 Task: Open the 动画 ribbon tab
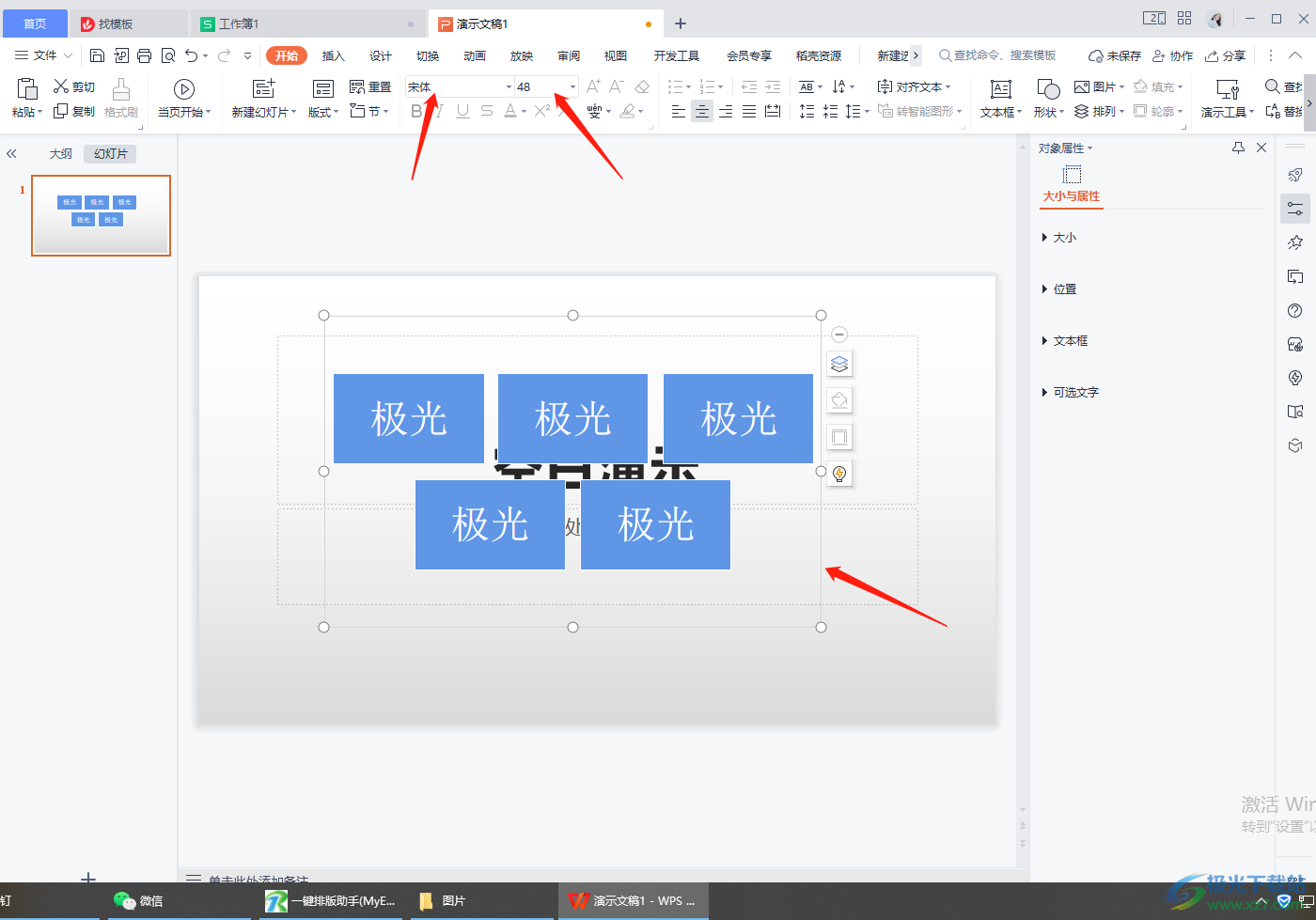click(x=475, y=55)
